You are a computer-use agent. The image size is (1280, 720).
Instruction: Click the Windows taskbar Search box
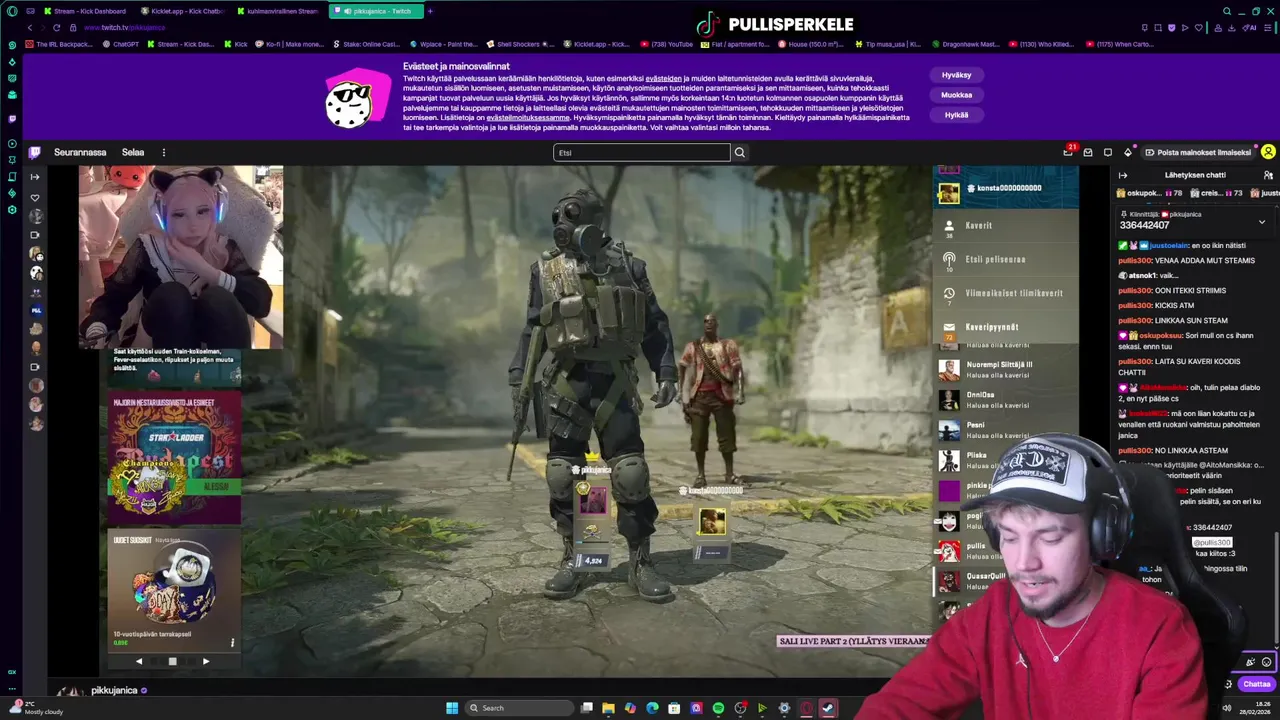tap(519, 708)
